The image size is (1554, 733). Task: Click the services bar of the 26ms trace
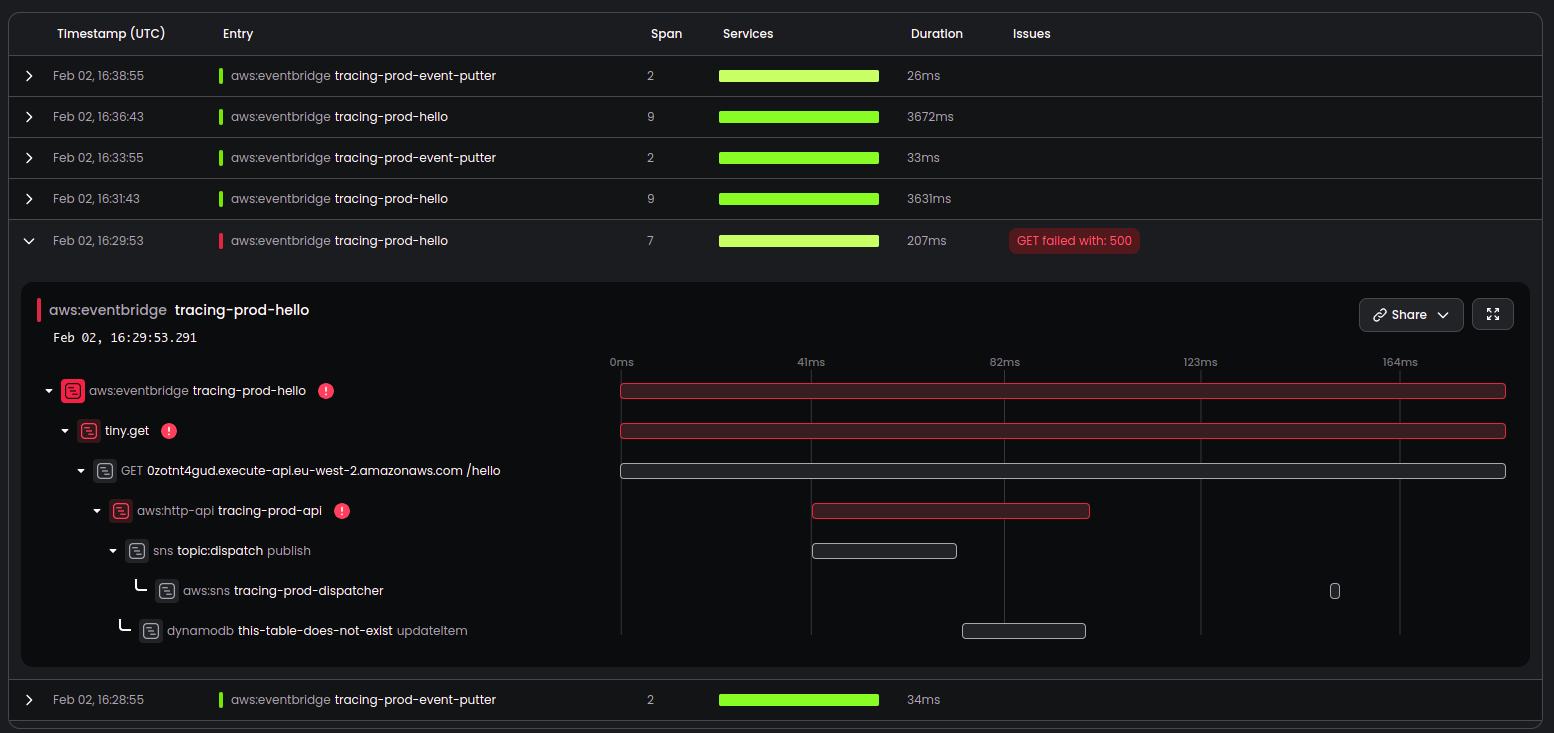(799, 76)
